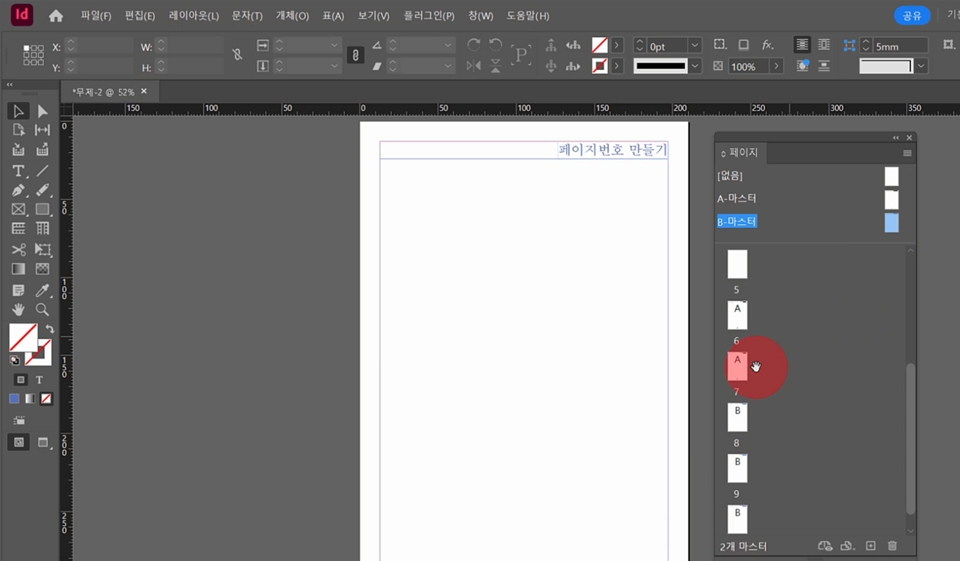Select the Rectangle tool
This screenshot has height=561, width=960.
pos(42,209)
